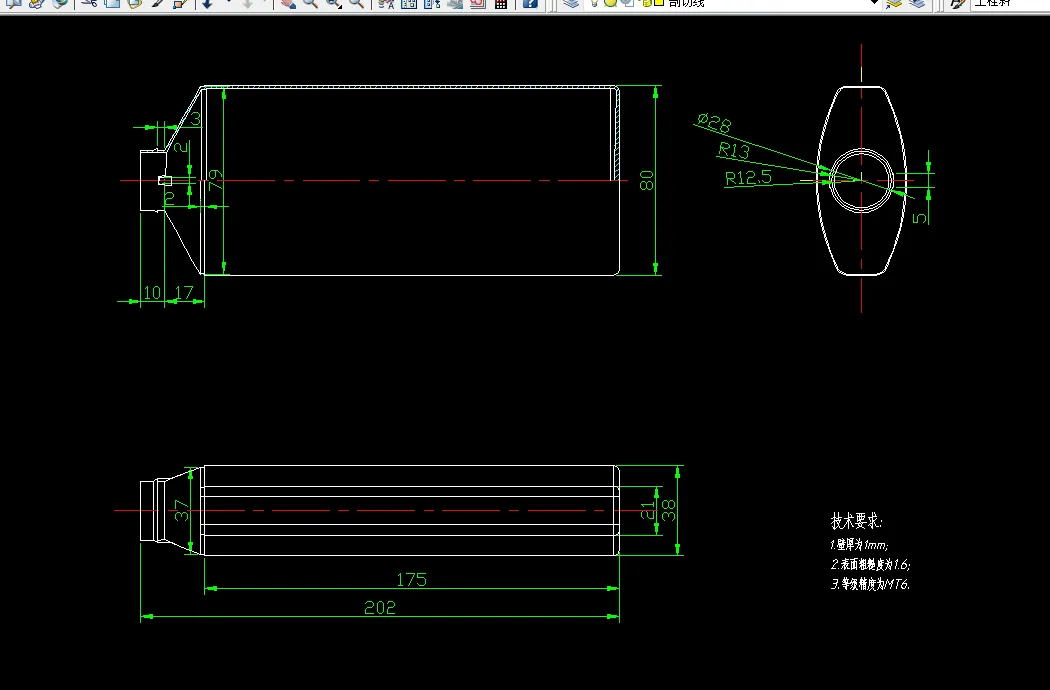Select the 5 dimension beside end view
Screen dimensions: 1050x690
click(x=920, y=218)
